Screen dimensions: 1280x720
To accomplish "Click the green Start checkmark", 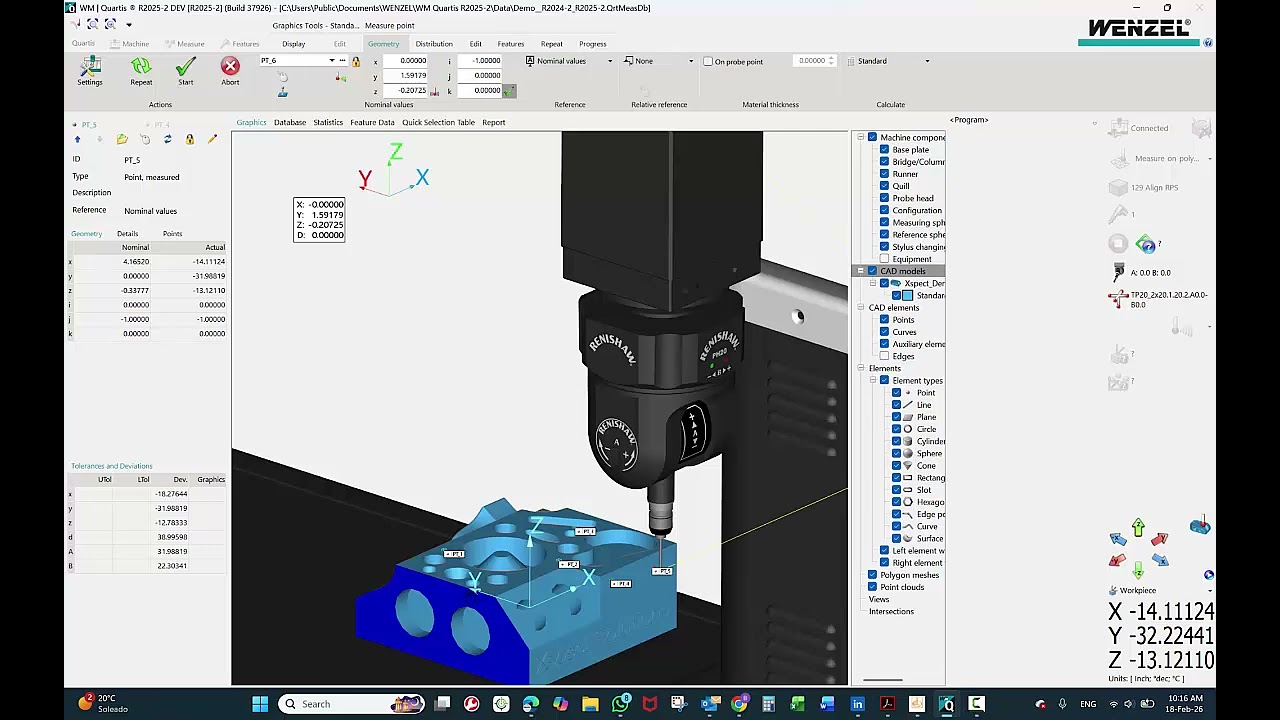I will pos(185,67).
